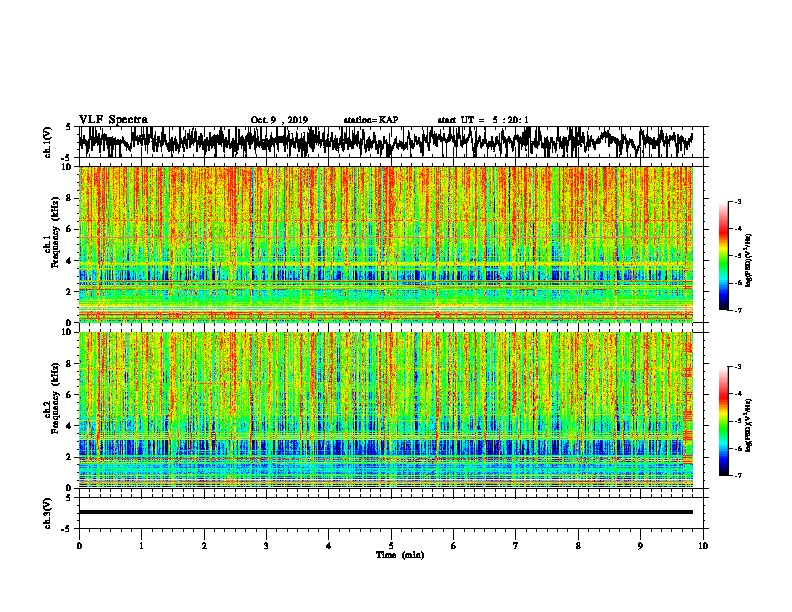Screen dimensions: 792x612
Task: Click the "-5" tick on ch.3(V) axis
Action: [68, 529]
